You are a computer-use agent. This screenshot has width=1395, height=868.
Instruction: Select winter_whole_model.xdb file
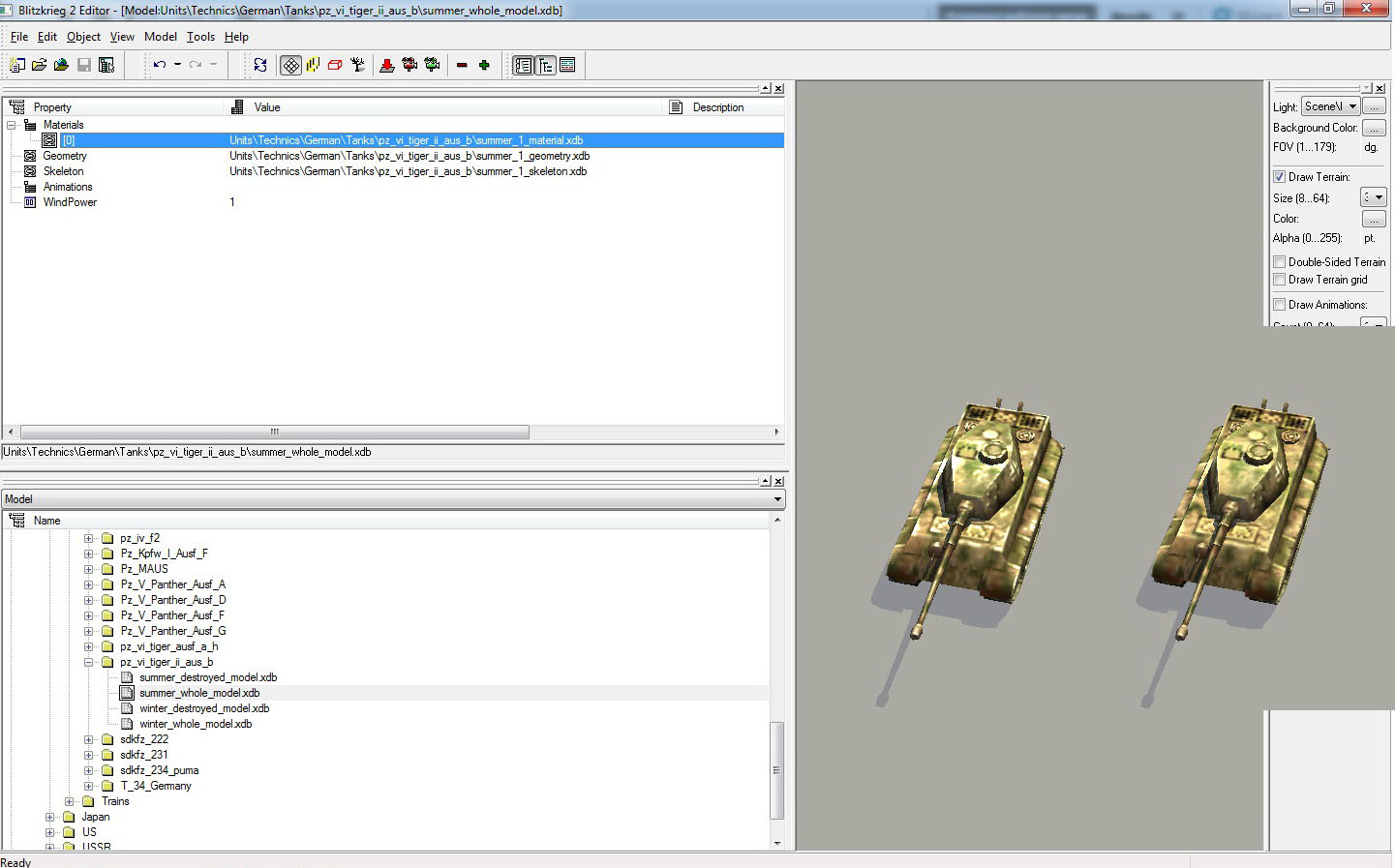coord(196,724)
